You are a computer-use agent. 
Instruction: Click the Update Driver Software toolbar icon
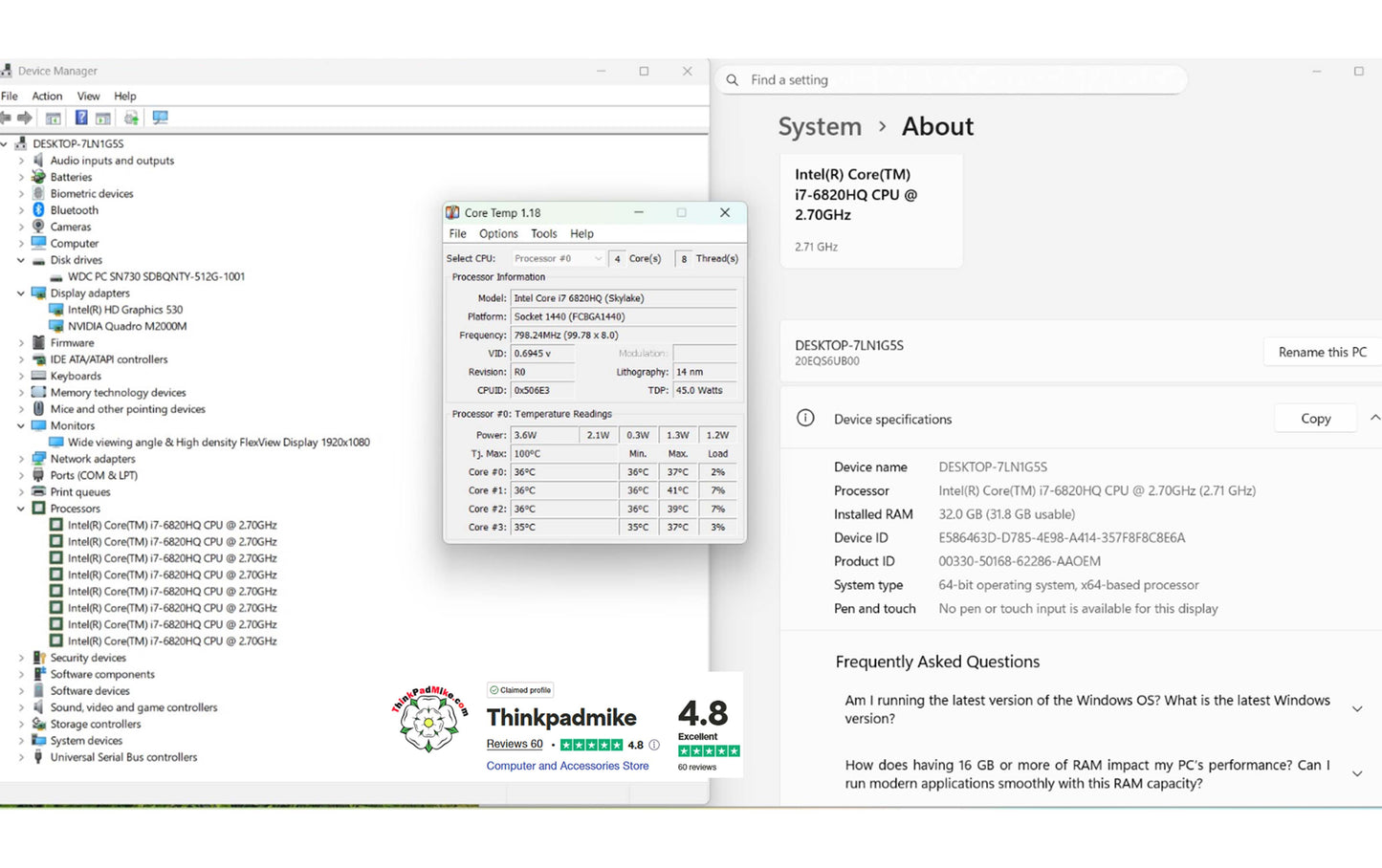point(131,118)
